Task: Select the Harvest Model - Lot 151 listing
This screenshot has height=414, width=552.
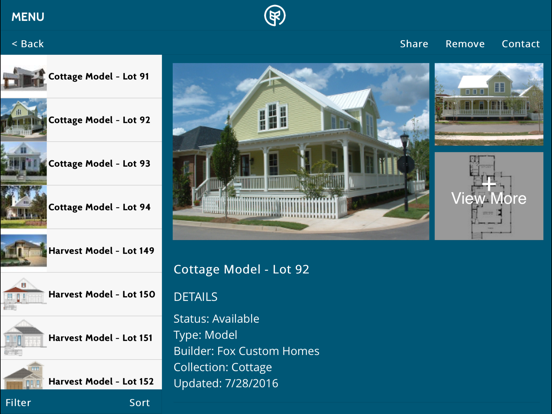Action: click(81, 338)
